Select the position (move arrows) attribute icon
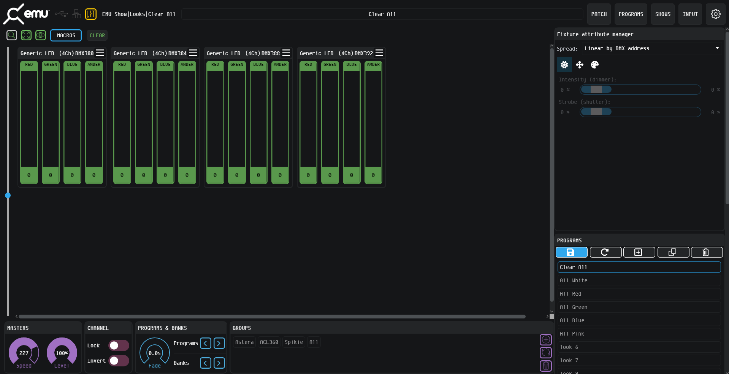The height and width of the screenshot is (374, 729). coord(579,65)
